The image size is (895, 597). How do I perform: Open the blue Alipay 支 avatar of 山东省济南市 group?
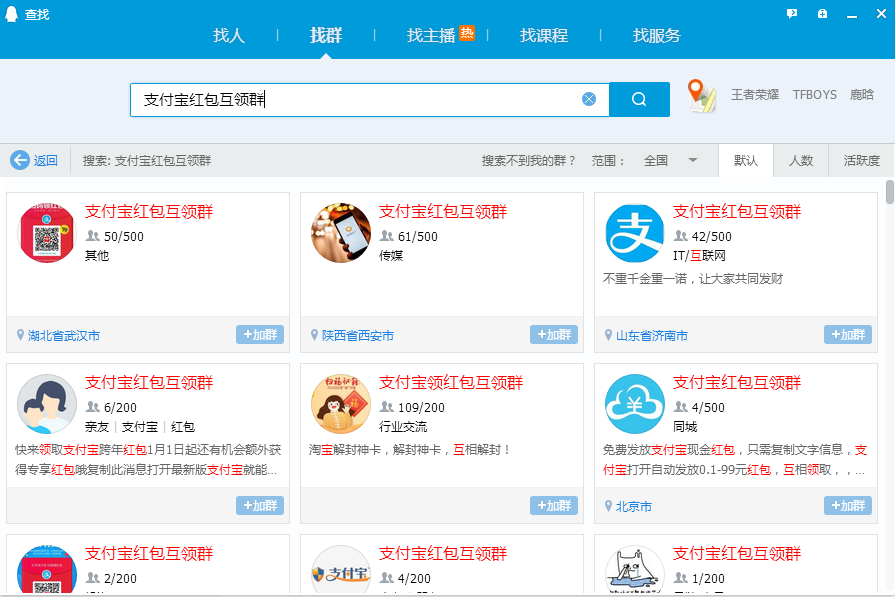[x=635, y=233]
